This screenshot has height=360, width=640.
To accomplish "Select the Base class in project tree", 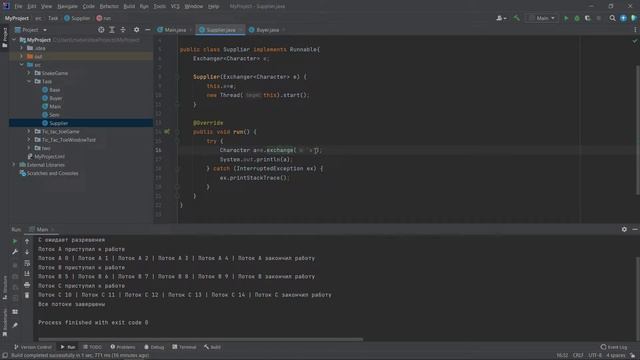I will pyautogui.click(x=51, y=90).
